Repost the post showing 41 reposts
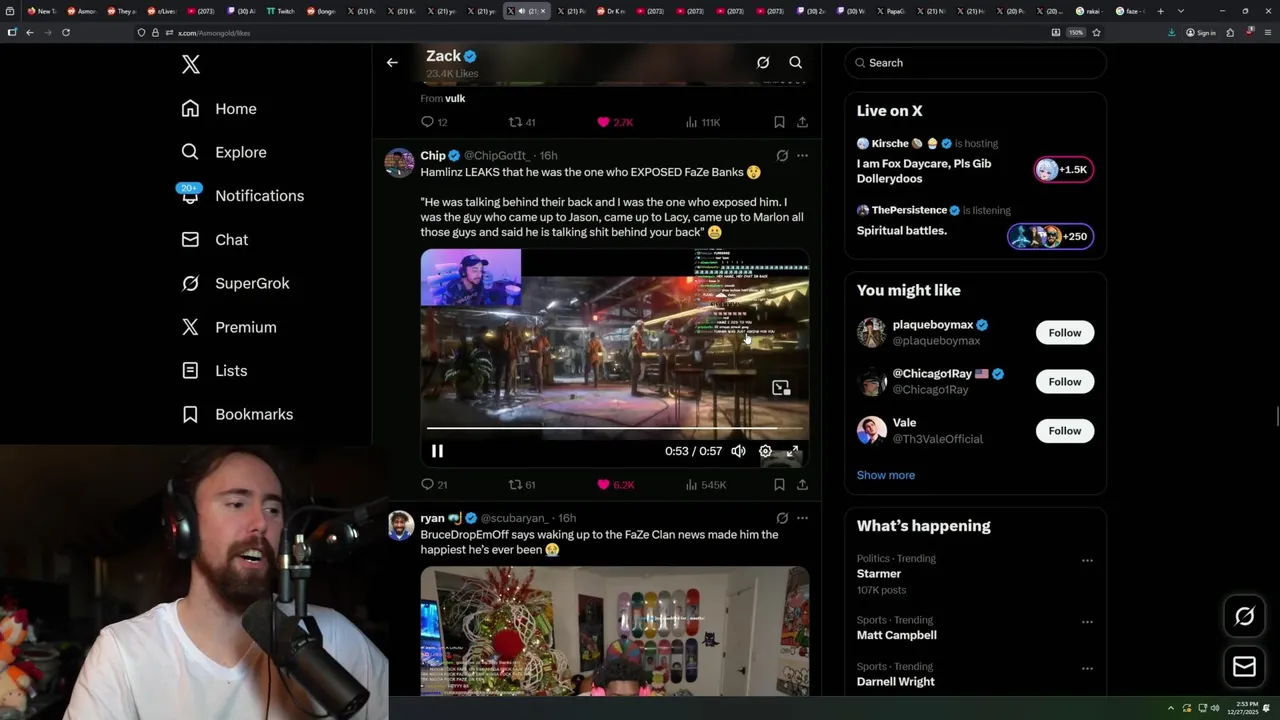The image size is (1280, 720). pos(522,122)
